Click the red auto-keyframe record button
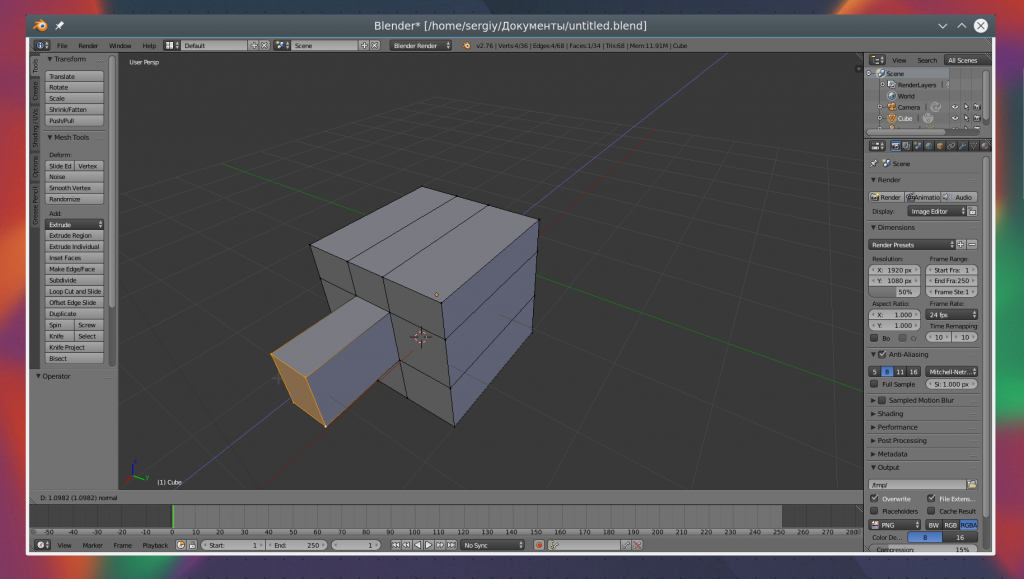This screenshot has width=1024, height=579. coord(539,545)
